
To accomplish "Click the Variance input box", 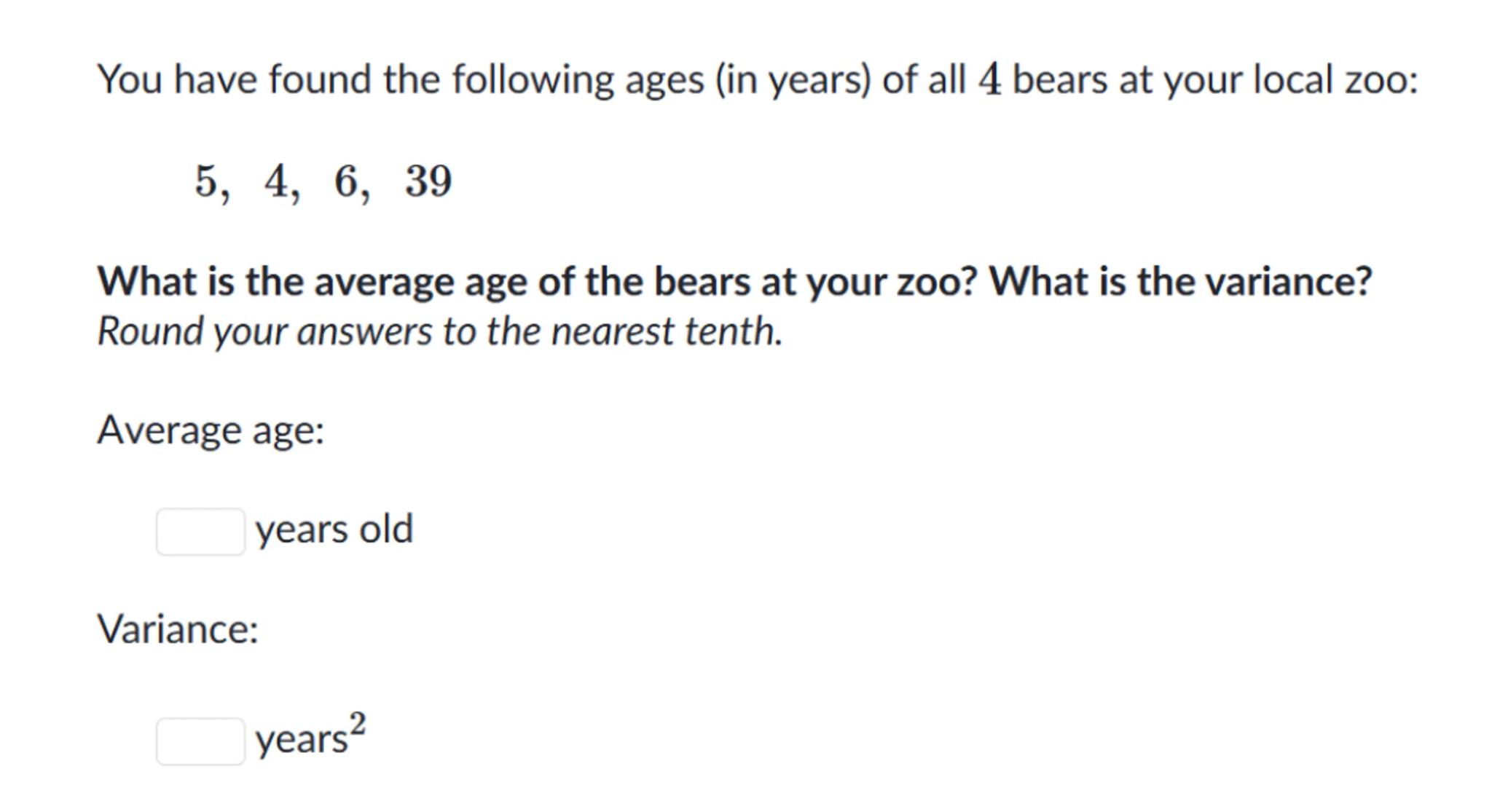I will click(200, 741).
